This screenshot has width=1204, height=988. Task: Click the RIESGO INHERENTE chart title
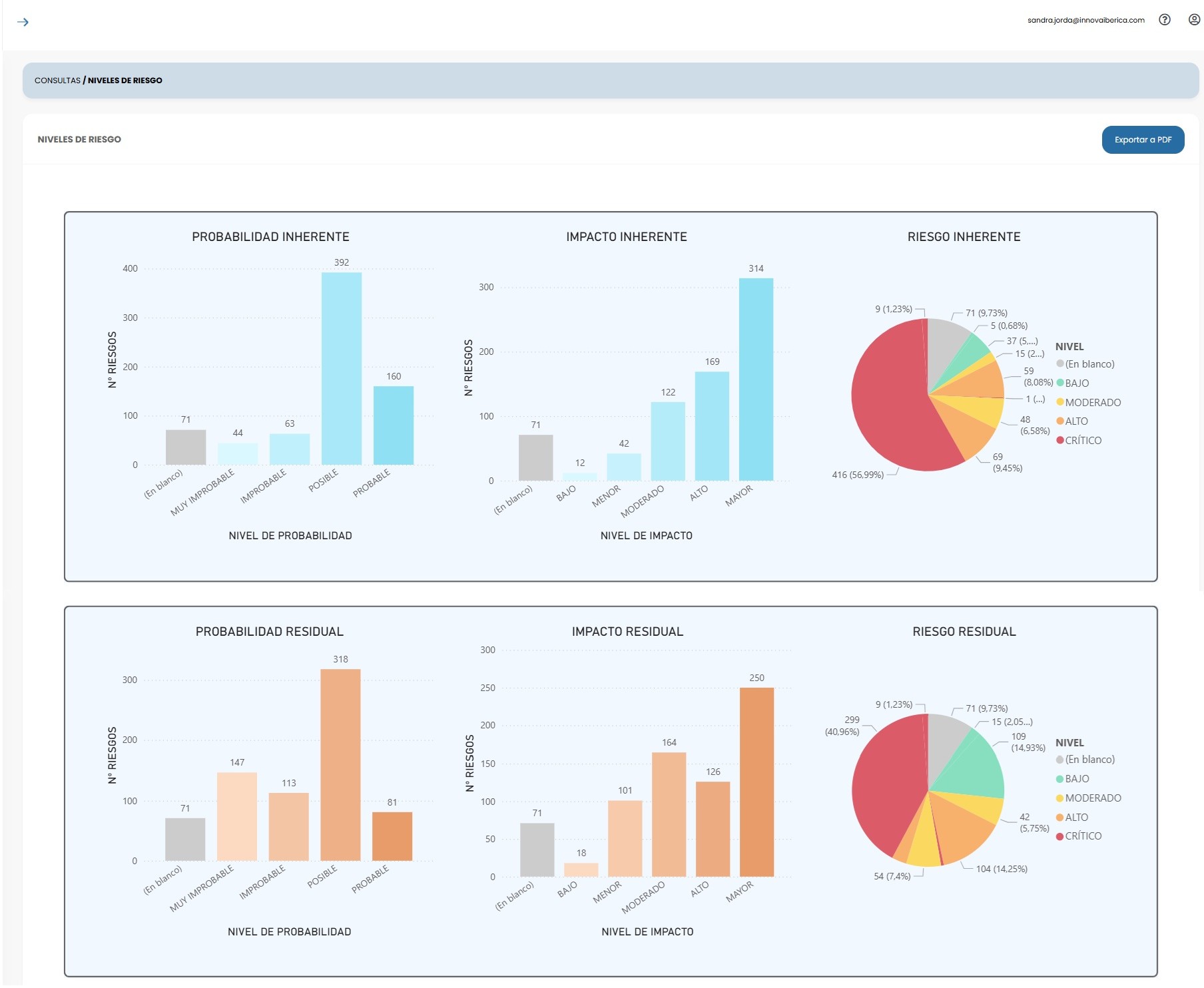click(x=964, y=237)
